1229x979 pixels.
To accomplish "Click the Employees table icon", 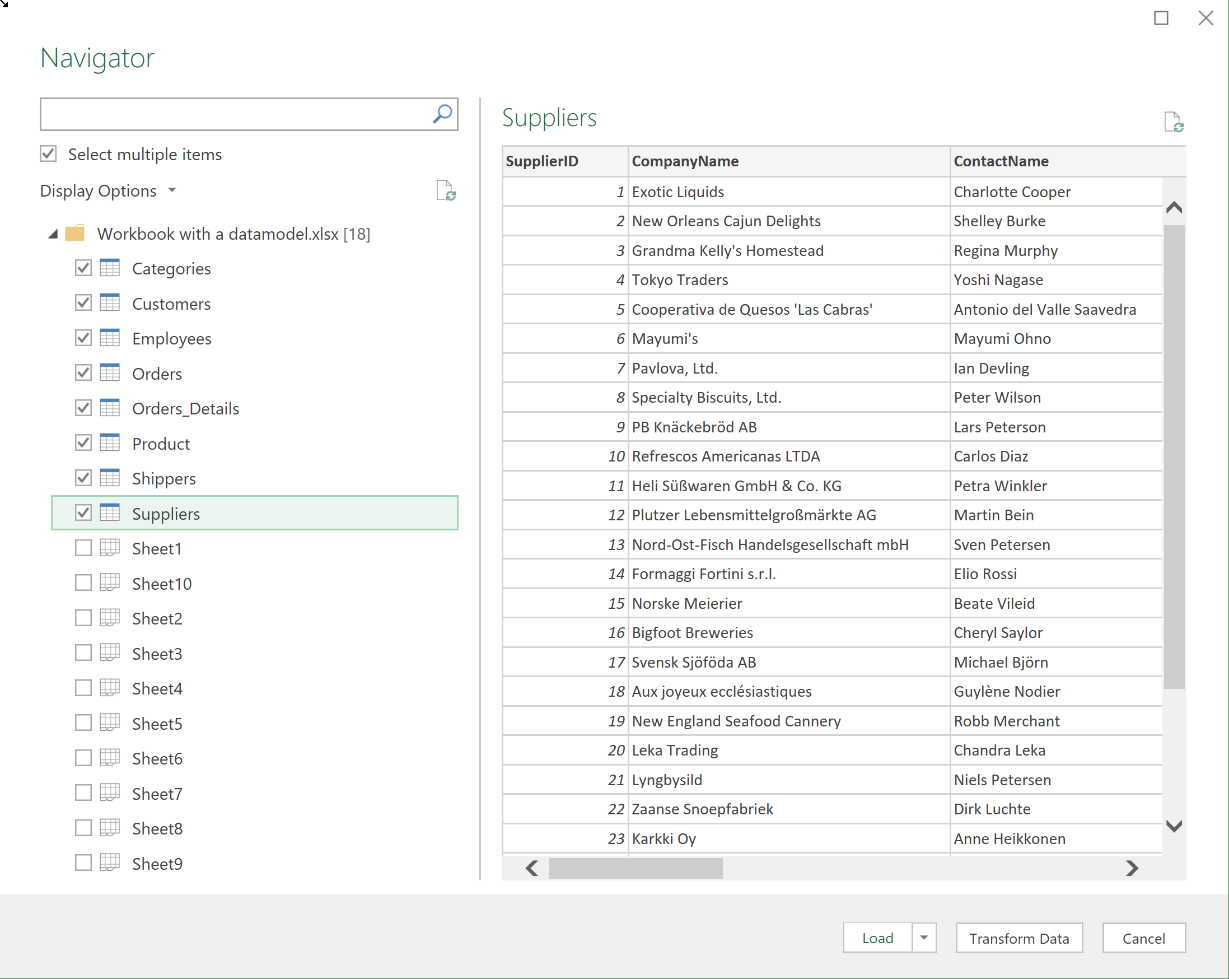I will [110, 338].
